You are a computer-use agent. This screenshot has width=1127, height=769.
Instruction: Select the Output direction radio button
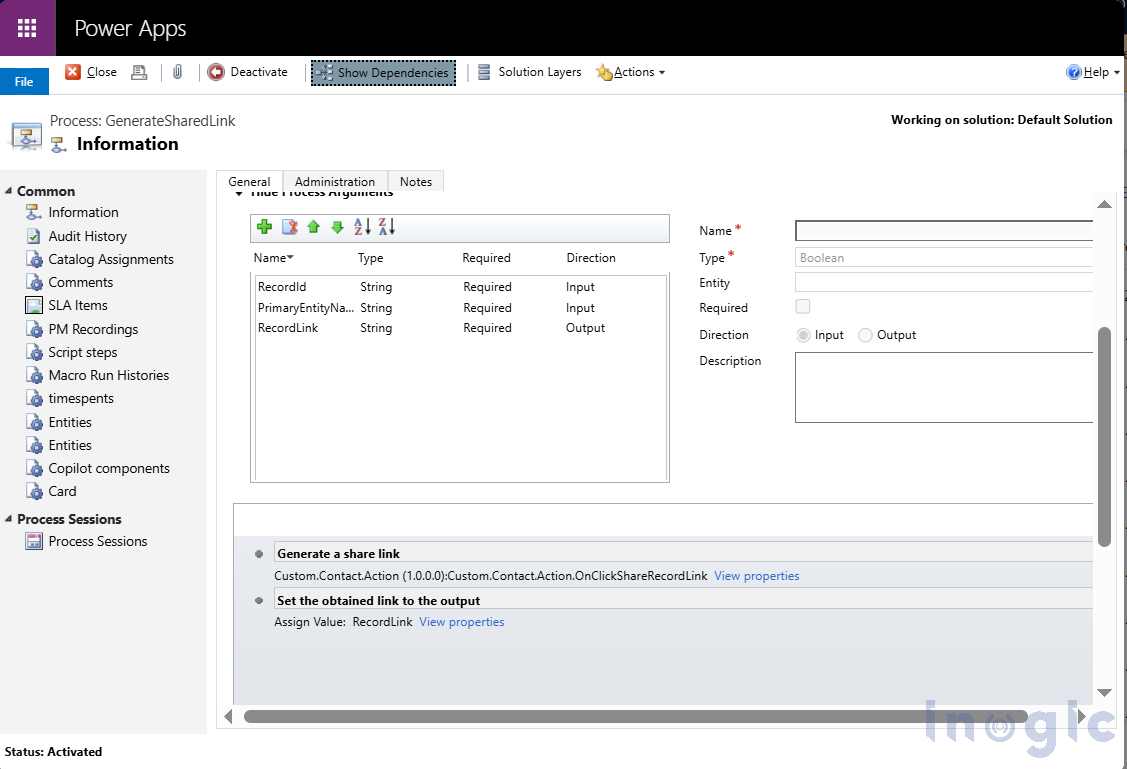tap(865, 335)
